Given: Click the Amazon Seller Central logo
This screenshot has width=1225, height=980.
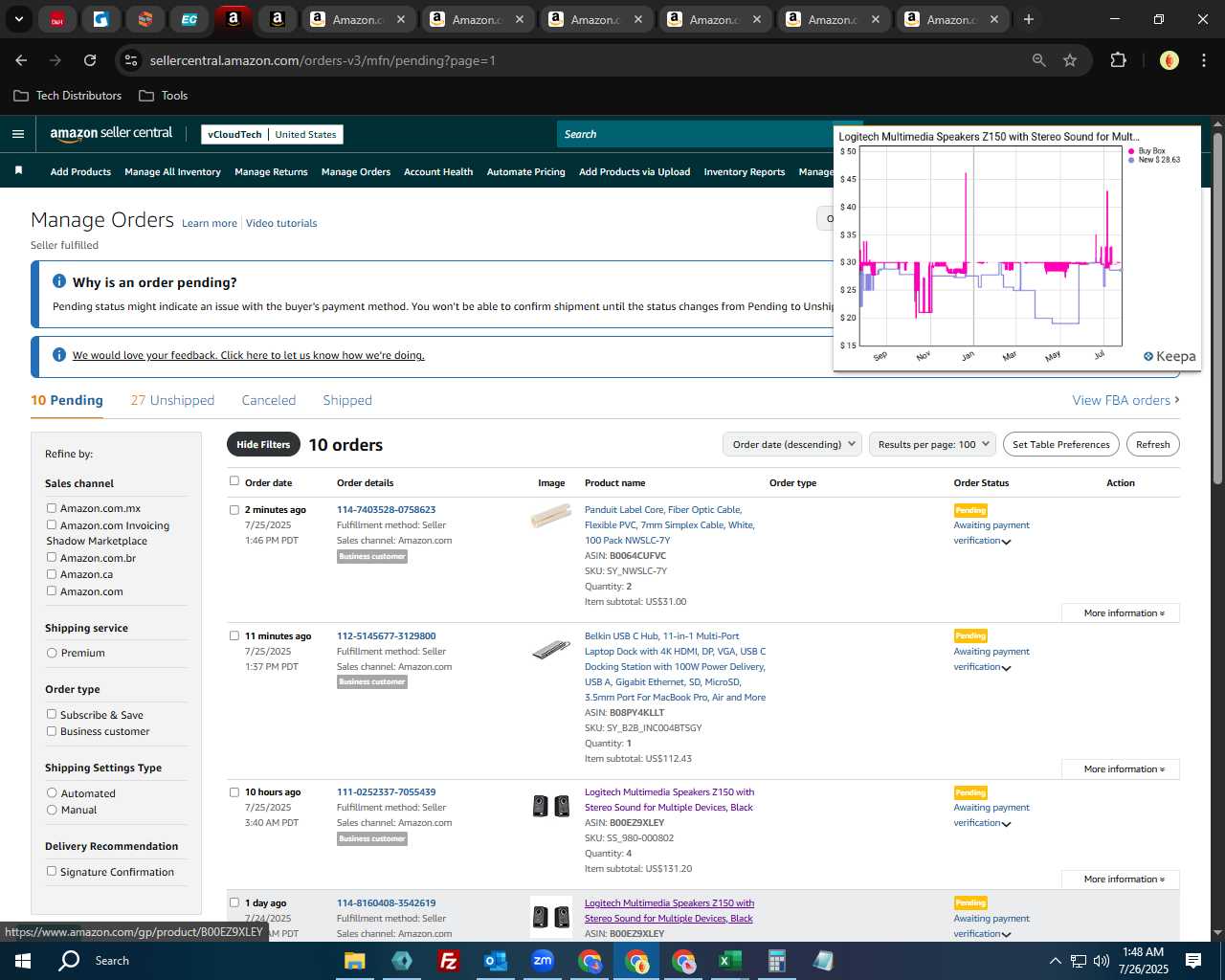Looking at the screenshot, I should tap(111, 134).
